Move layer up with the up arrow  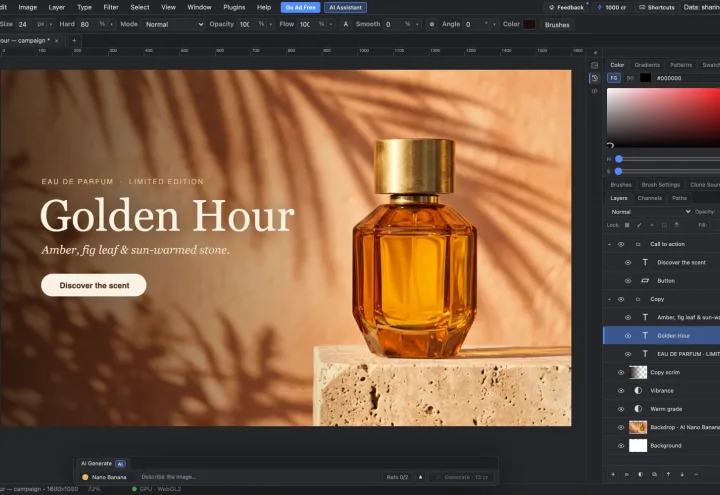pyautogui.click(x=668, y=474)
